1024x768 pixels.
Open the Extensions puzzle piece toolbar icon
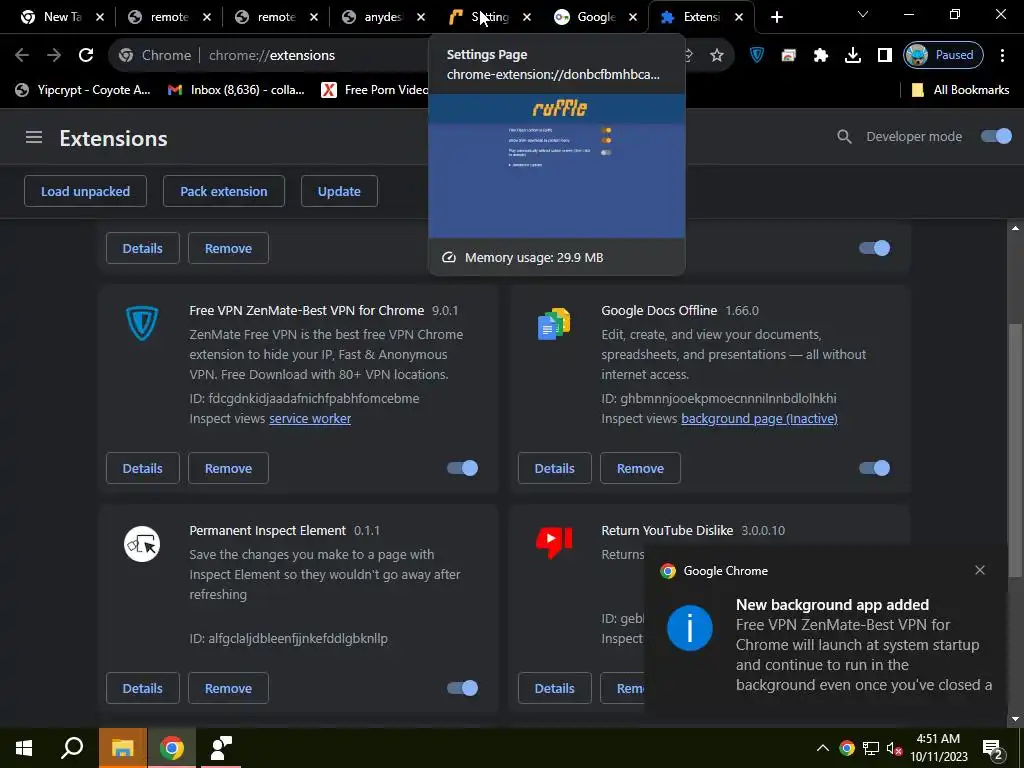(x=821, y=55)
